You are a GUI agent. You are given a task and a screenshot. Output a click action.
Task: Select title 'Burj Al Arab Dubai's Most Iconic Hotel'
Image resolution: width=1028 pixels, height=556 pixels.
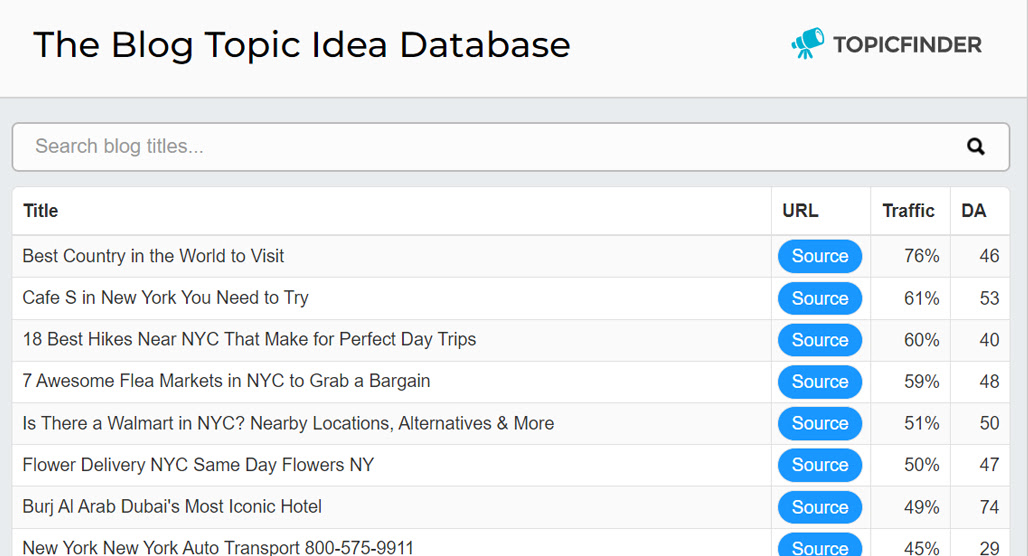point(172,506)
